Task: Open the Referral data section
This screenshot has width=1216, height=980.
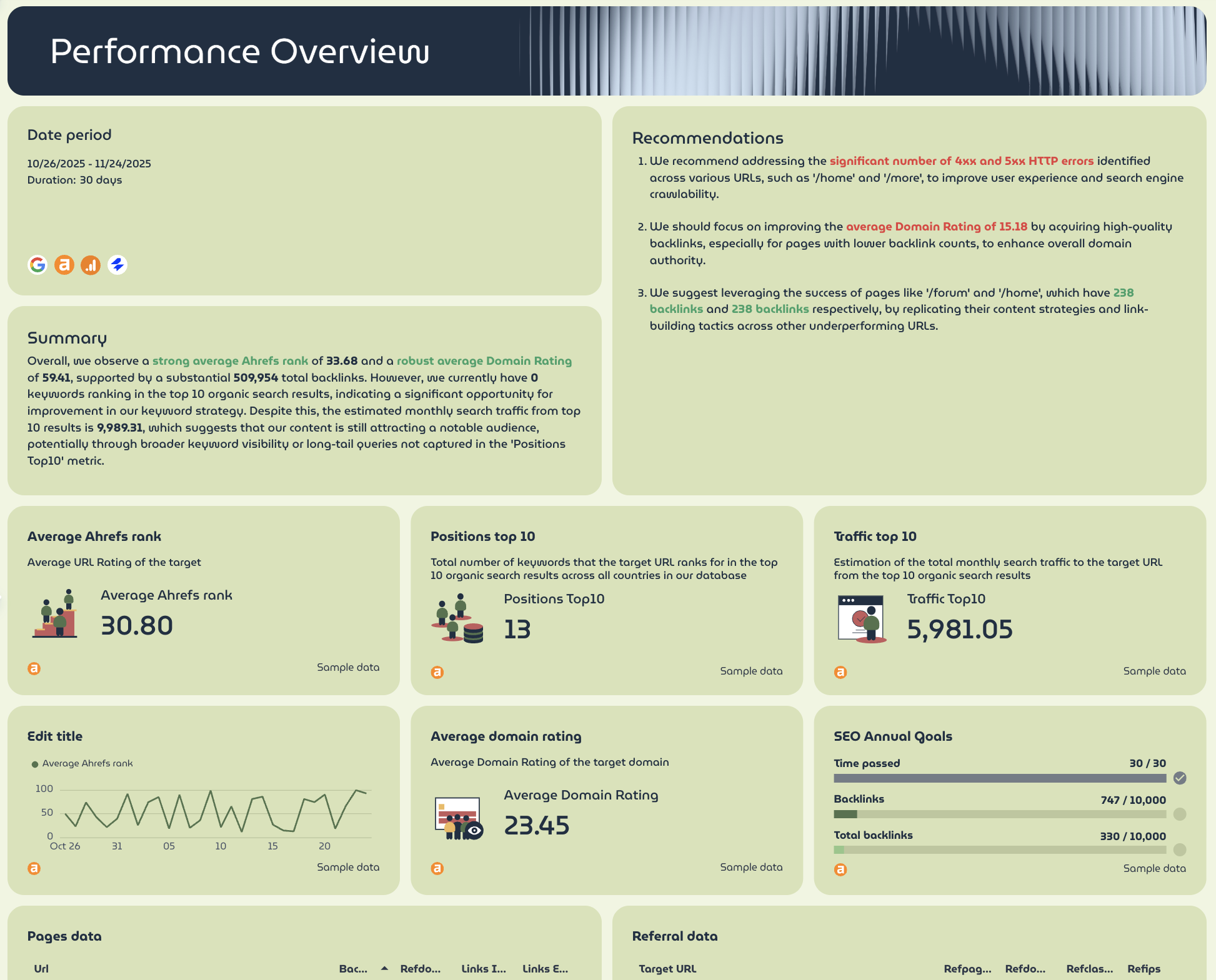Action: (x=675, y=936)
